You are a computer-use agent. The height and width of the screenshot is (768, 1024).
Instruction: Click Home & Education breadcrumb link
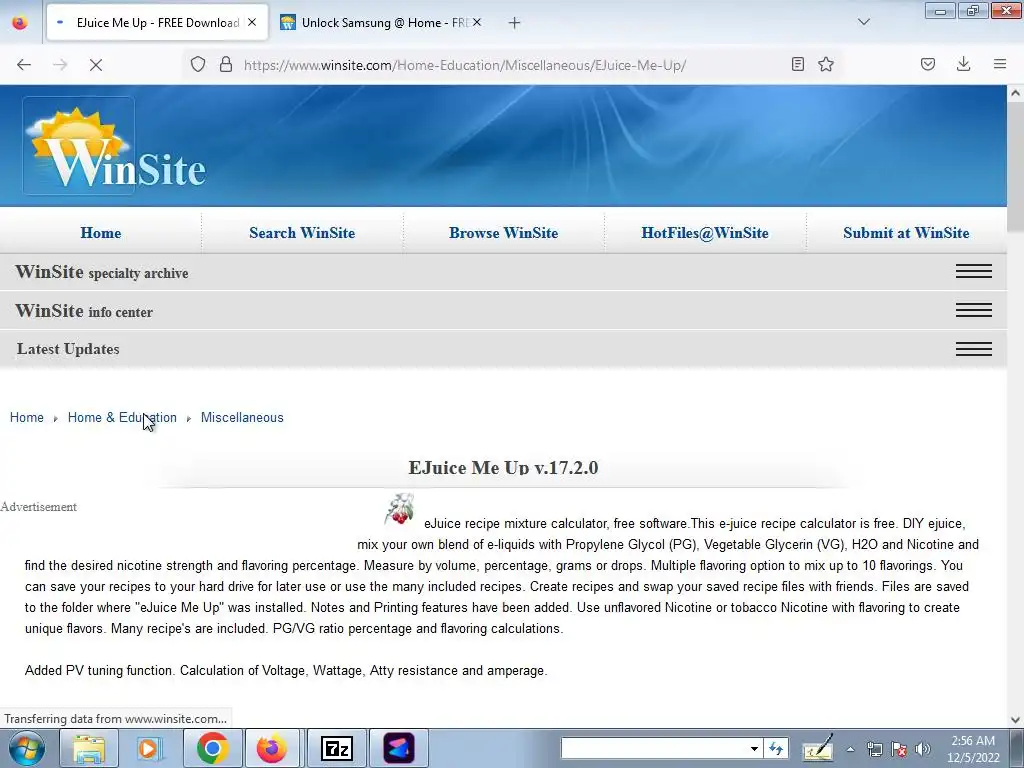click(122, 417)
